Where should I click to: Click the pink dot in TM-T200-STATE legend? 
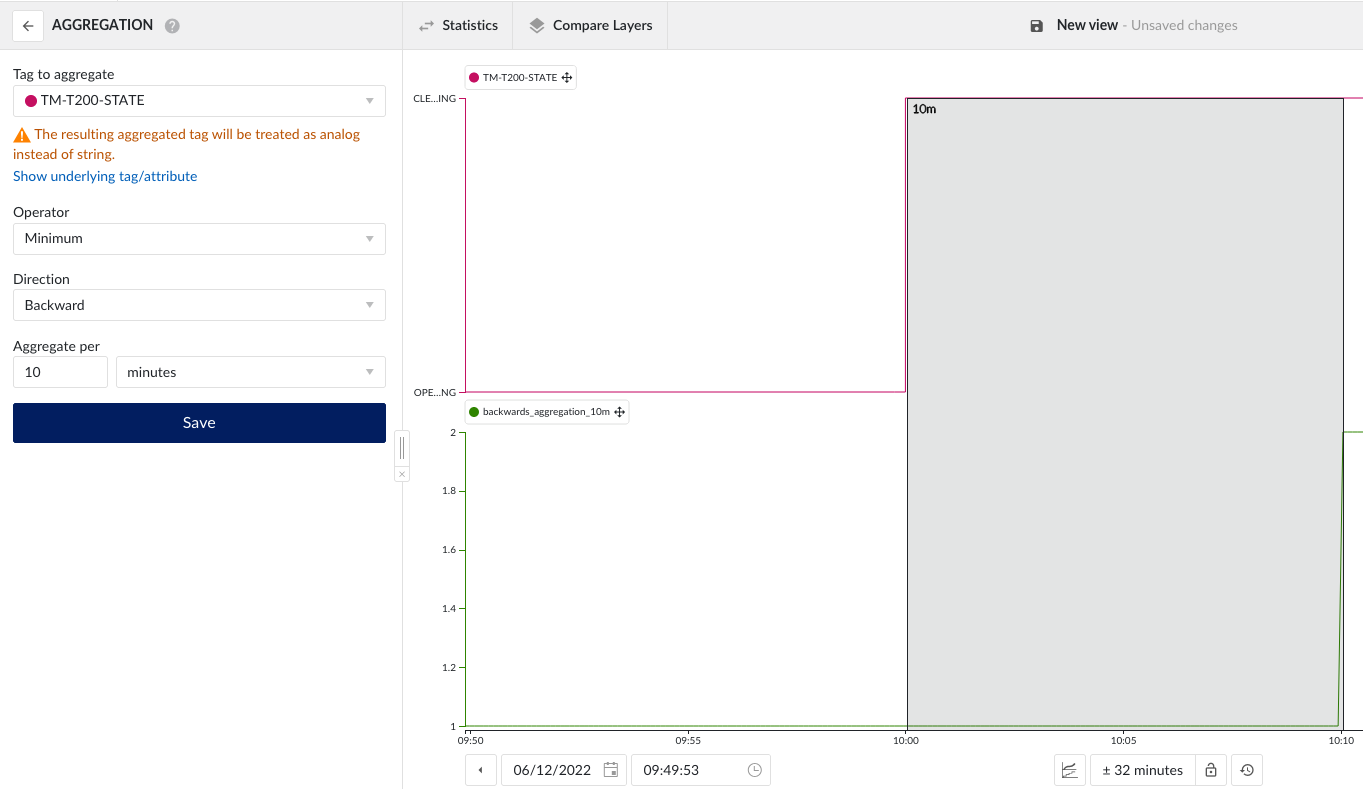coord(474,77)
